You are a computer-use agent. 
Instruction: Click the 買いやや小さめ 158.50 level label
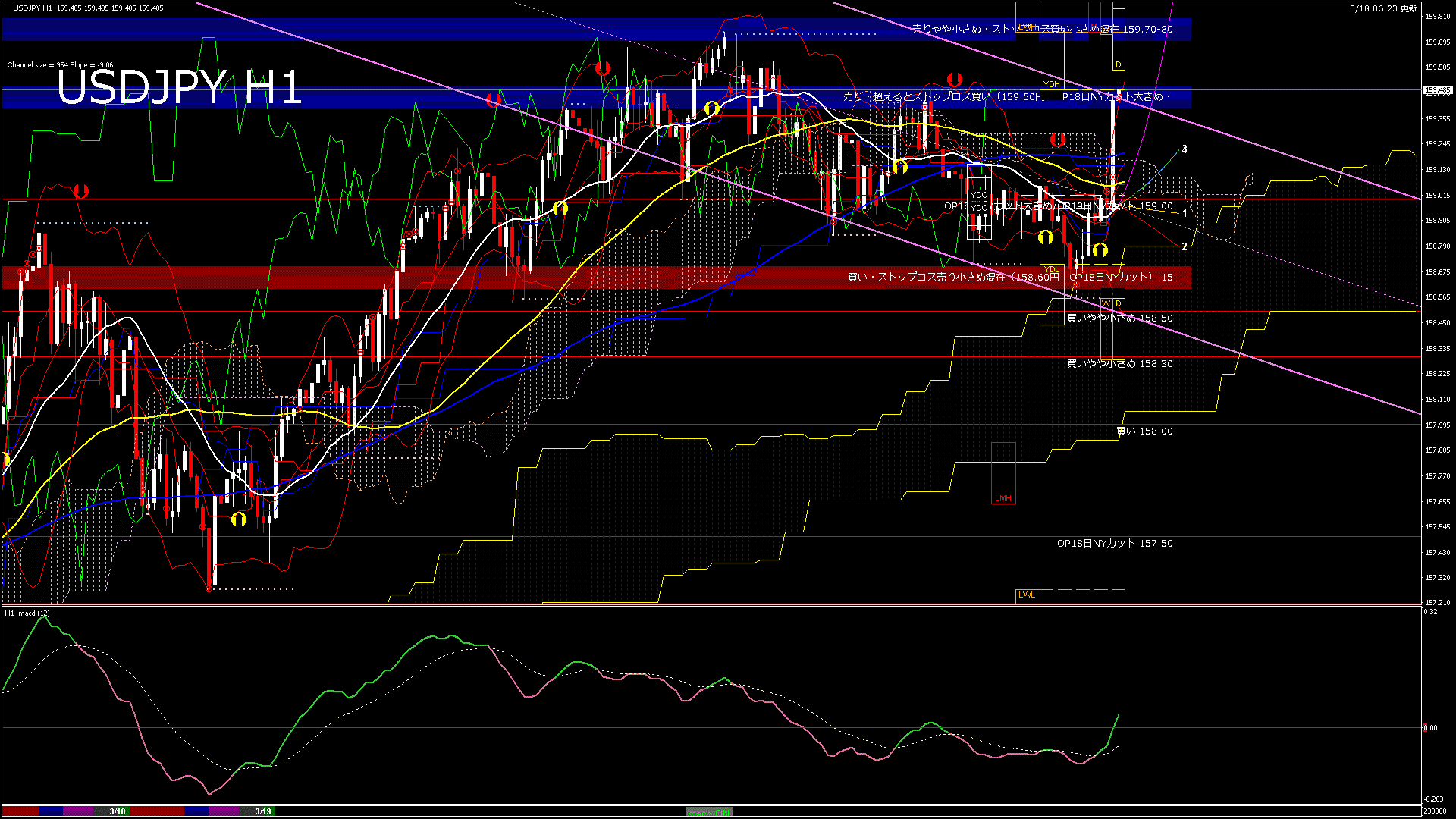(x=1119, y=318)
